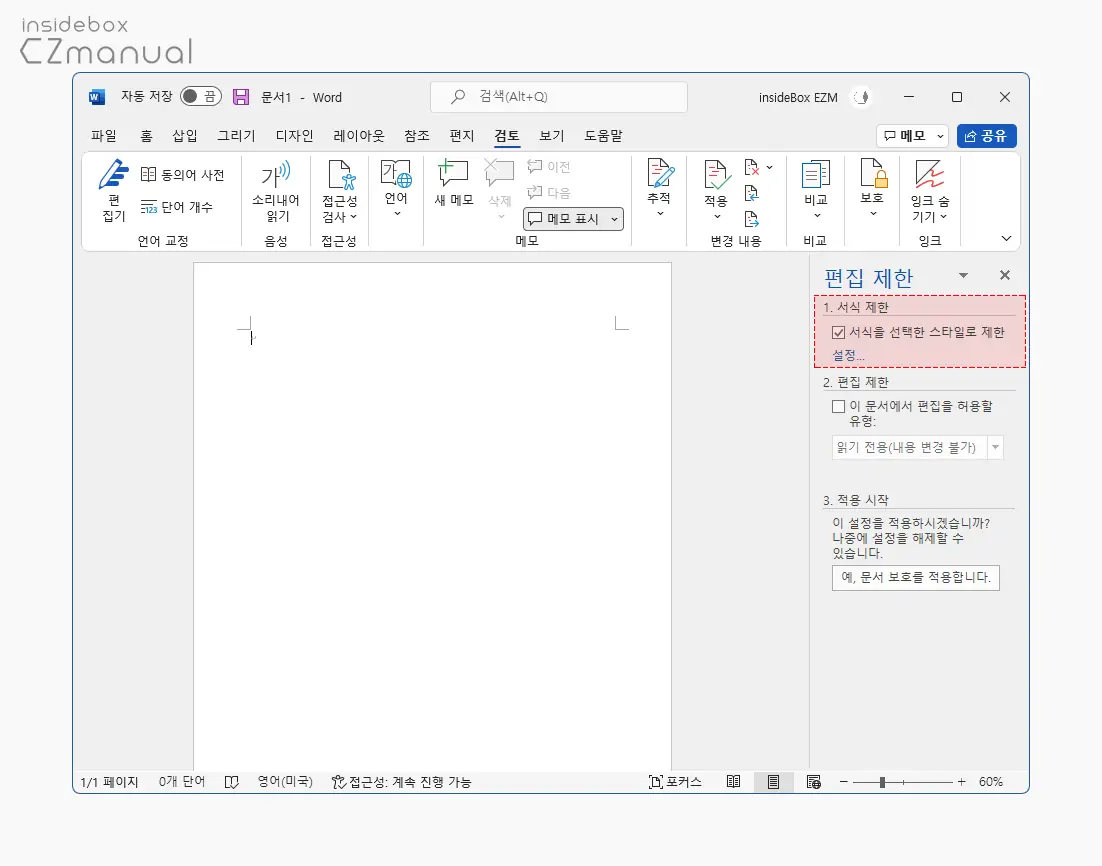This screenshot has width=1102, height=866.
Task: Click the 0개 단어 word count status
Action: [x=181, y=782]
